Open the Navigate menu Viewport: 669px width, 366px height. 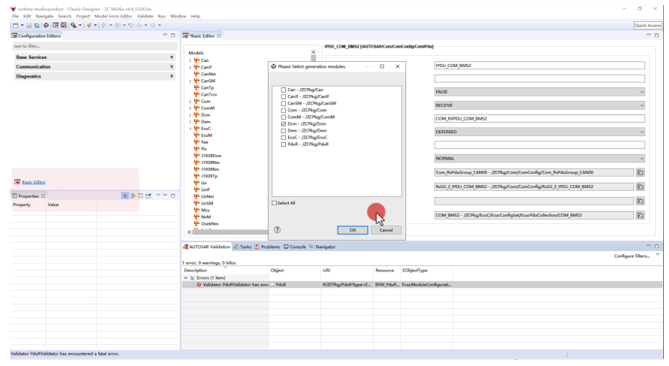coord(44,16)
